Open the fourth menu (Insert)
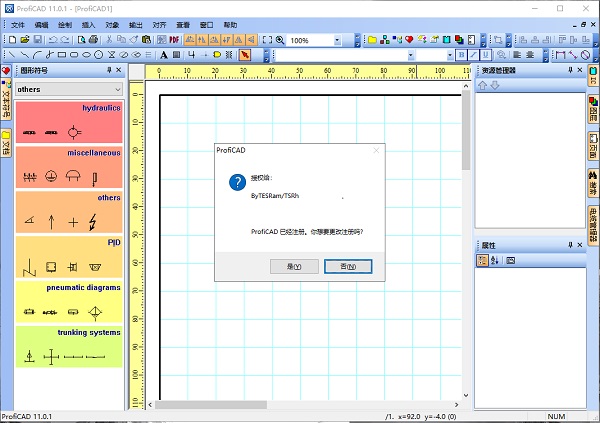The width and height of the screenshot is (600, 423). coord(88,25)
